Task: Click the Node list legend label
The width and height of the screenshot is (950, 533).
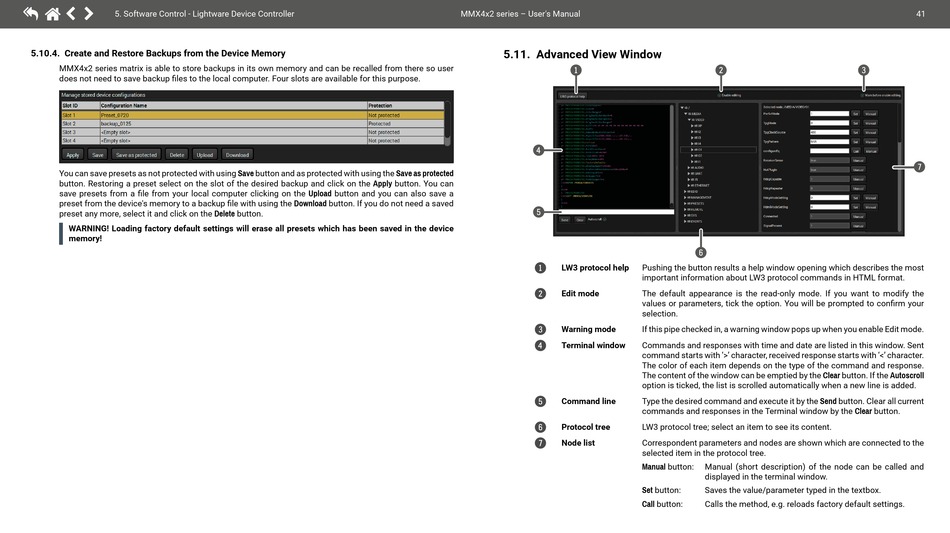Action: (578, 443)
